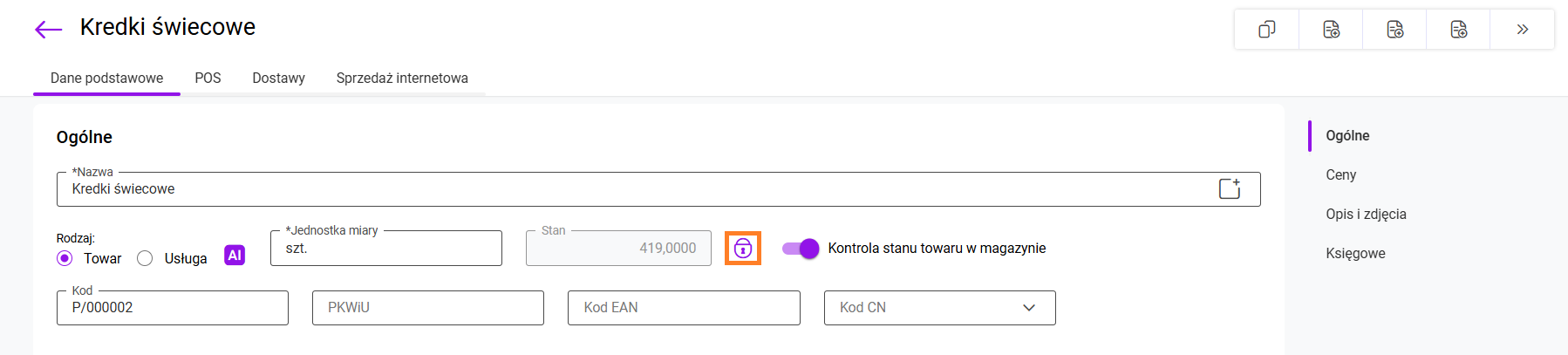Select the Towar radio button
This screenshot has width=1568, height=355.
coord(65,258)
